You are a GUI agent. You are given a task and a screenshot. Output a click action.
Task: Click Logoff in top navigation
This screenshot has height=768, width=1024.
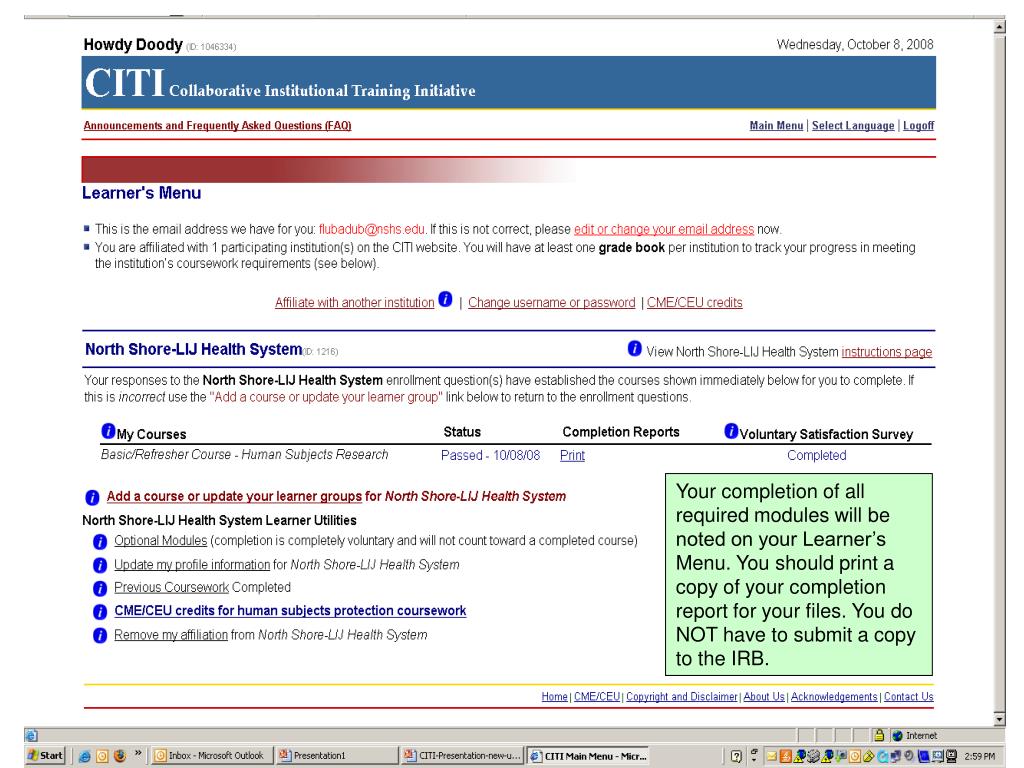(x=918, y=125)
